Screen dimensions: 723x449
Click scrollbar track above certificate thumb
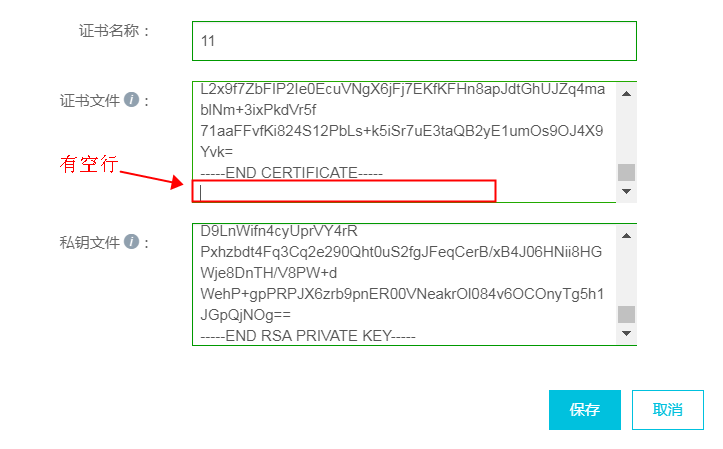click(x=626, y=133)
